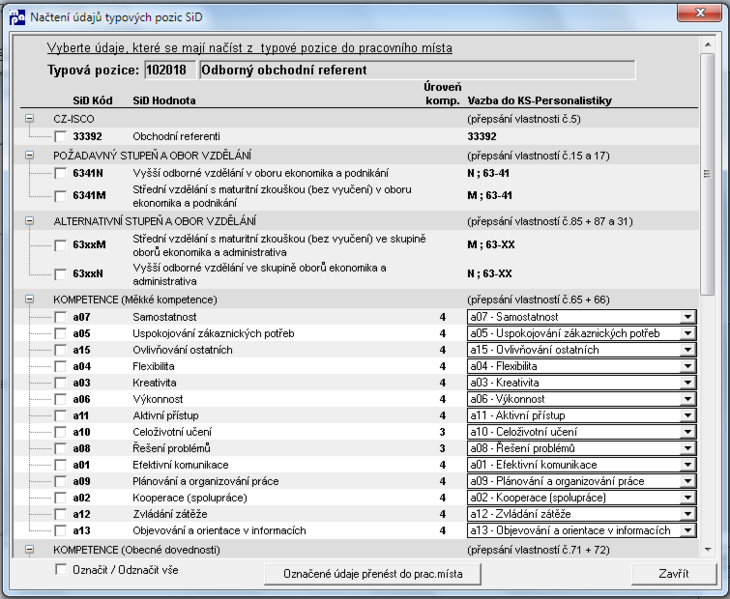This screenshot has height=599, width=730.
Task: Expand a09 - Plánování a organizování práce dropdown
Action: coord(688,481)
